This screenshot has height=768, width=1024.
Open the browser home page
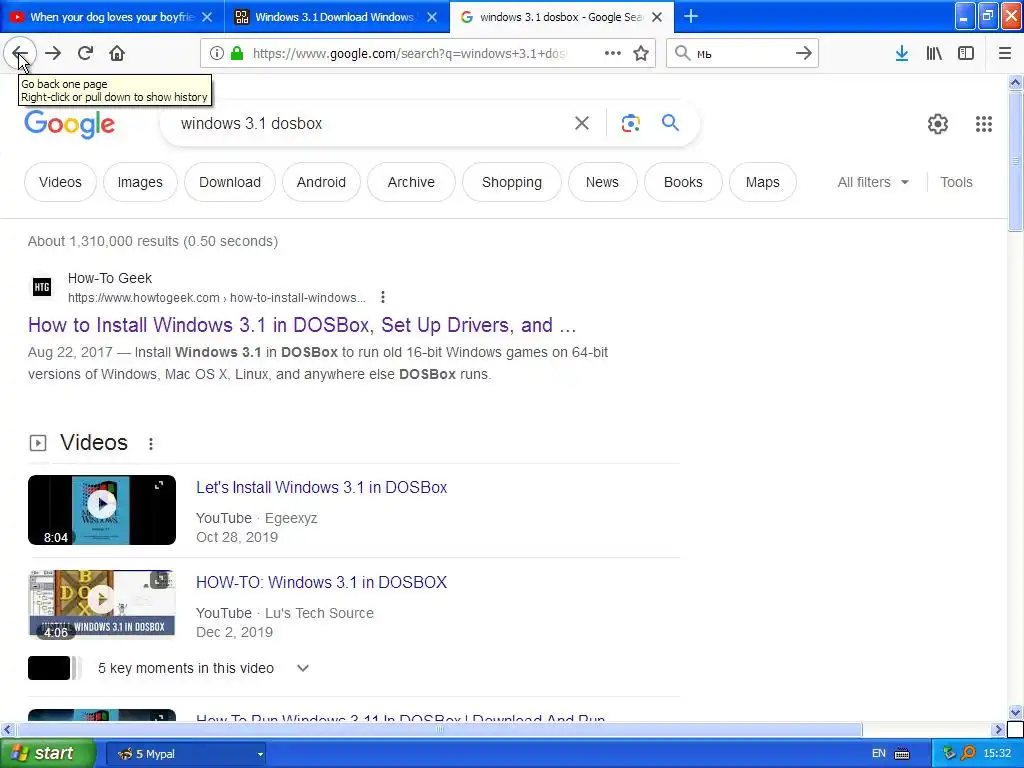[x=117, y=54]
